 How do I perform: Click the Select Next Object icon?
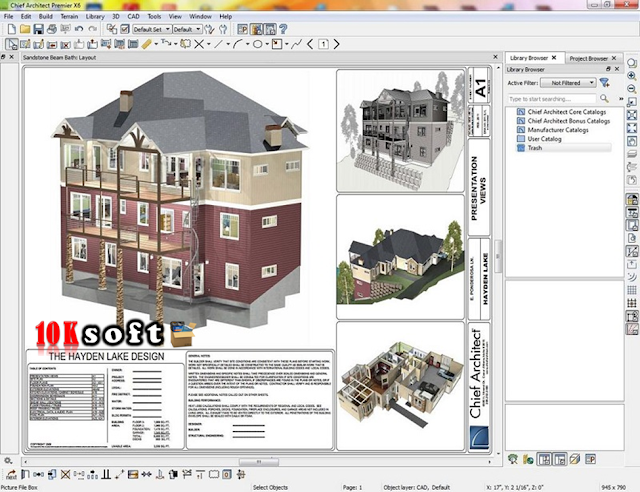[11, 474]
